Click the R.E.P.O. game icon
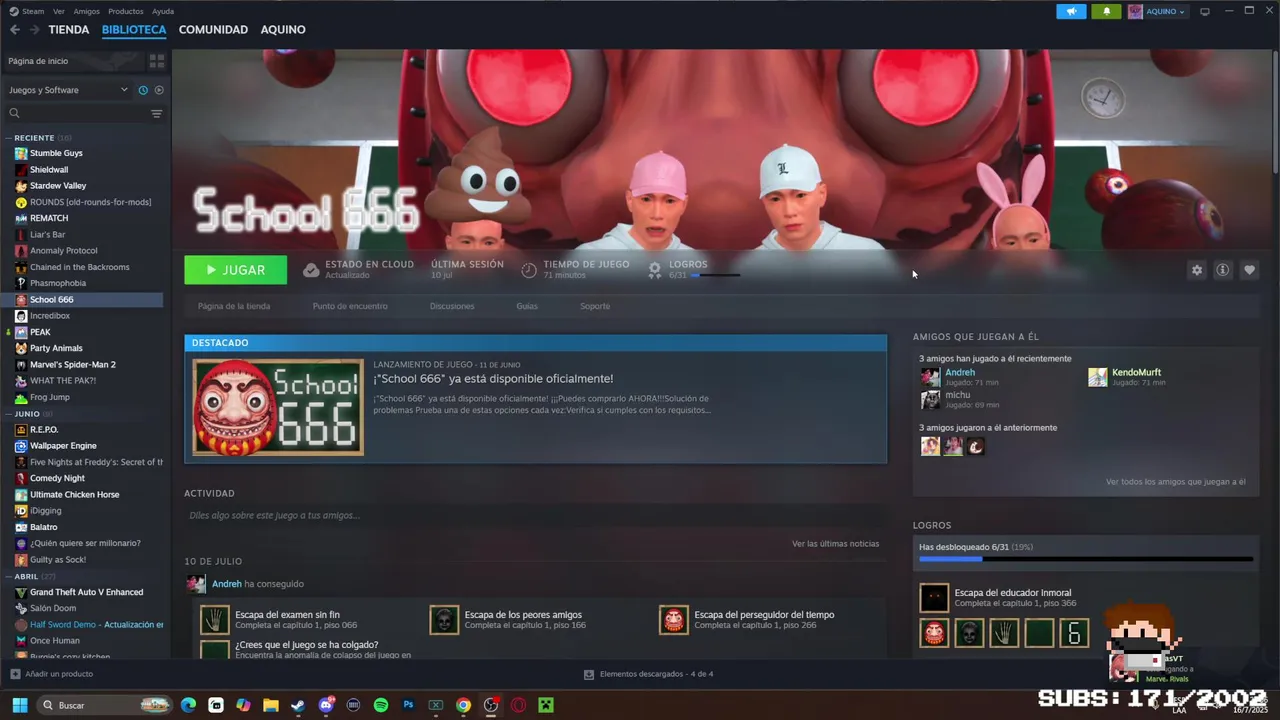The width and height of the screenshot is (1280, 720). pyautogui.click(x=21, y=430)
